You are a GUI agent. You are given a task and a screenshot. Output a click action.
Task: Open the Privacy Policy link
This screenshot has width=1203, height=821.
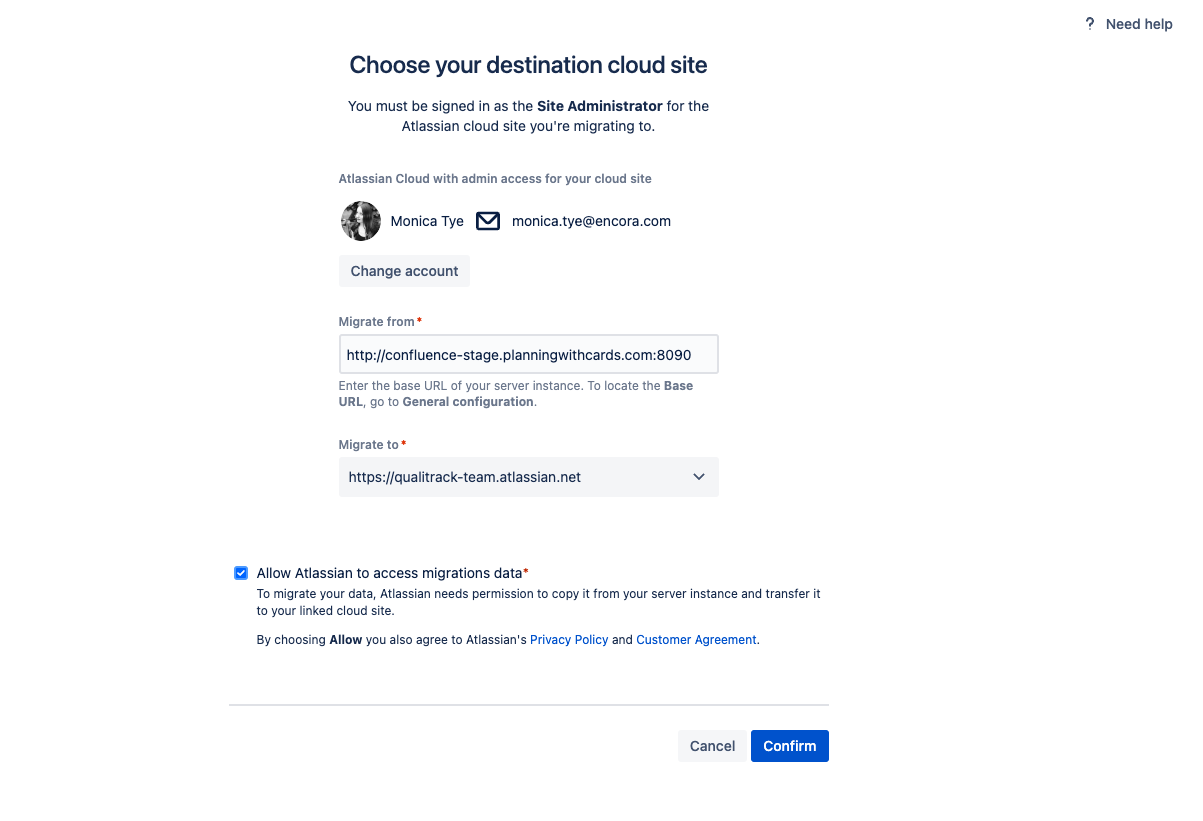tap(569, 640)
